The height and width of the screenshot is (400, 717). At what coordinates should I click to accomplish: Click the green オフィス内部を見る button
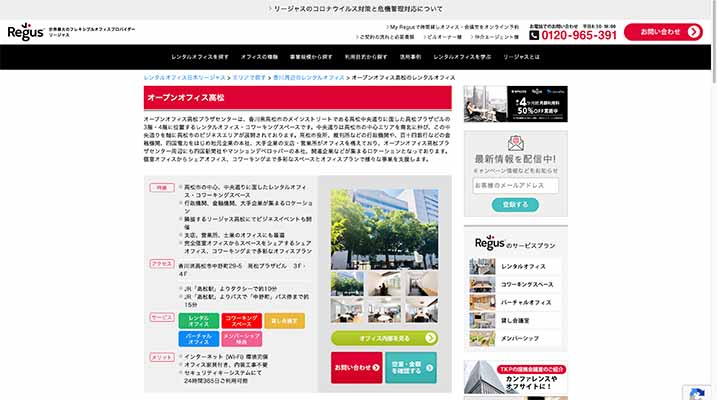click(x=385, y=338)
